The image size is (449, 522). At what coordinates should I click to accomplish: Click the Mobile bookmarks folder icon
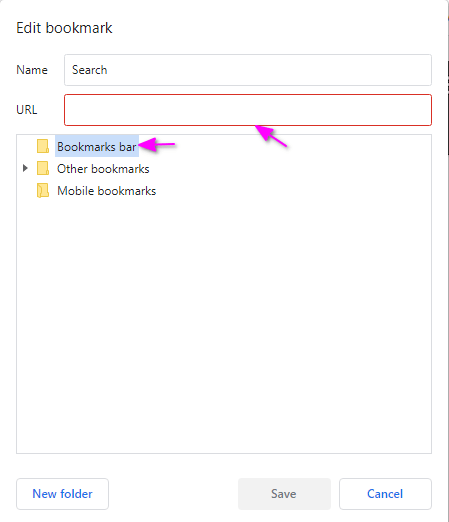point(43,191)
